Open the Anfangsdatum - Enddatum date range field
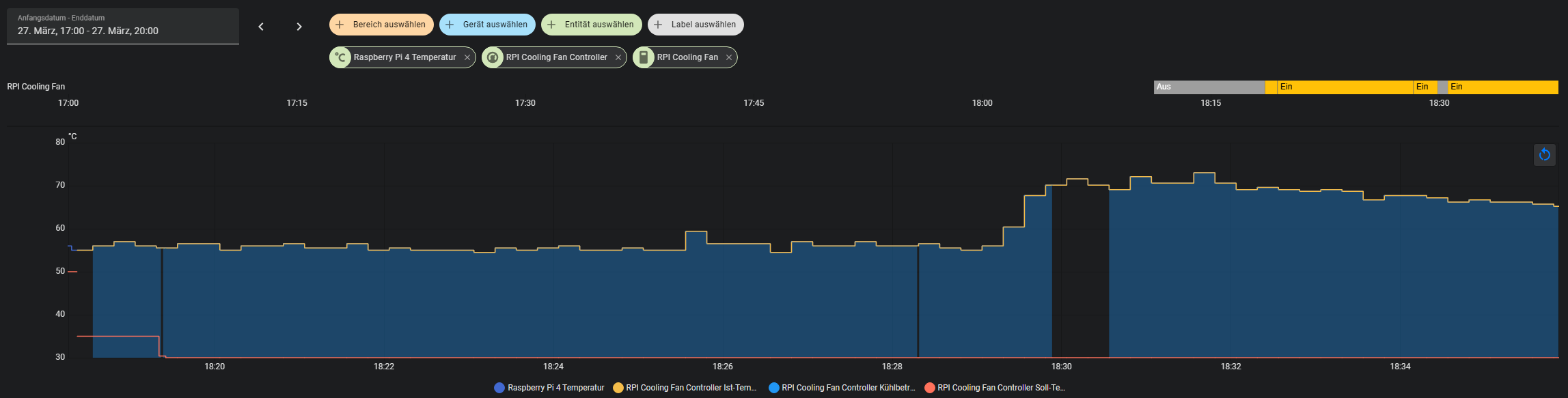The image size is (1568, 398). 123,26
